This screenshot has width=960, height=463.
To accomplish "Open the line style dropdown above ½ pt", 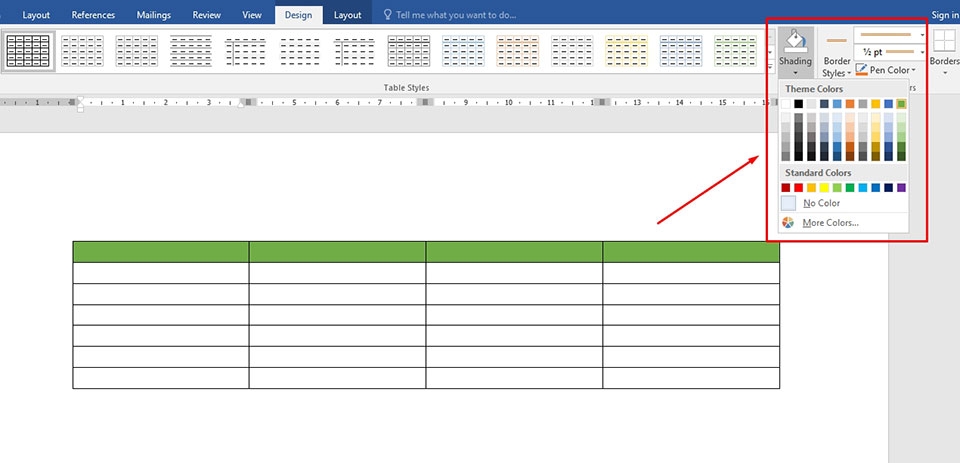I will [x=923, y=35].
